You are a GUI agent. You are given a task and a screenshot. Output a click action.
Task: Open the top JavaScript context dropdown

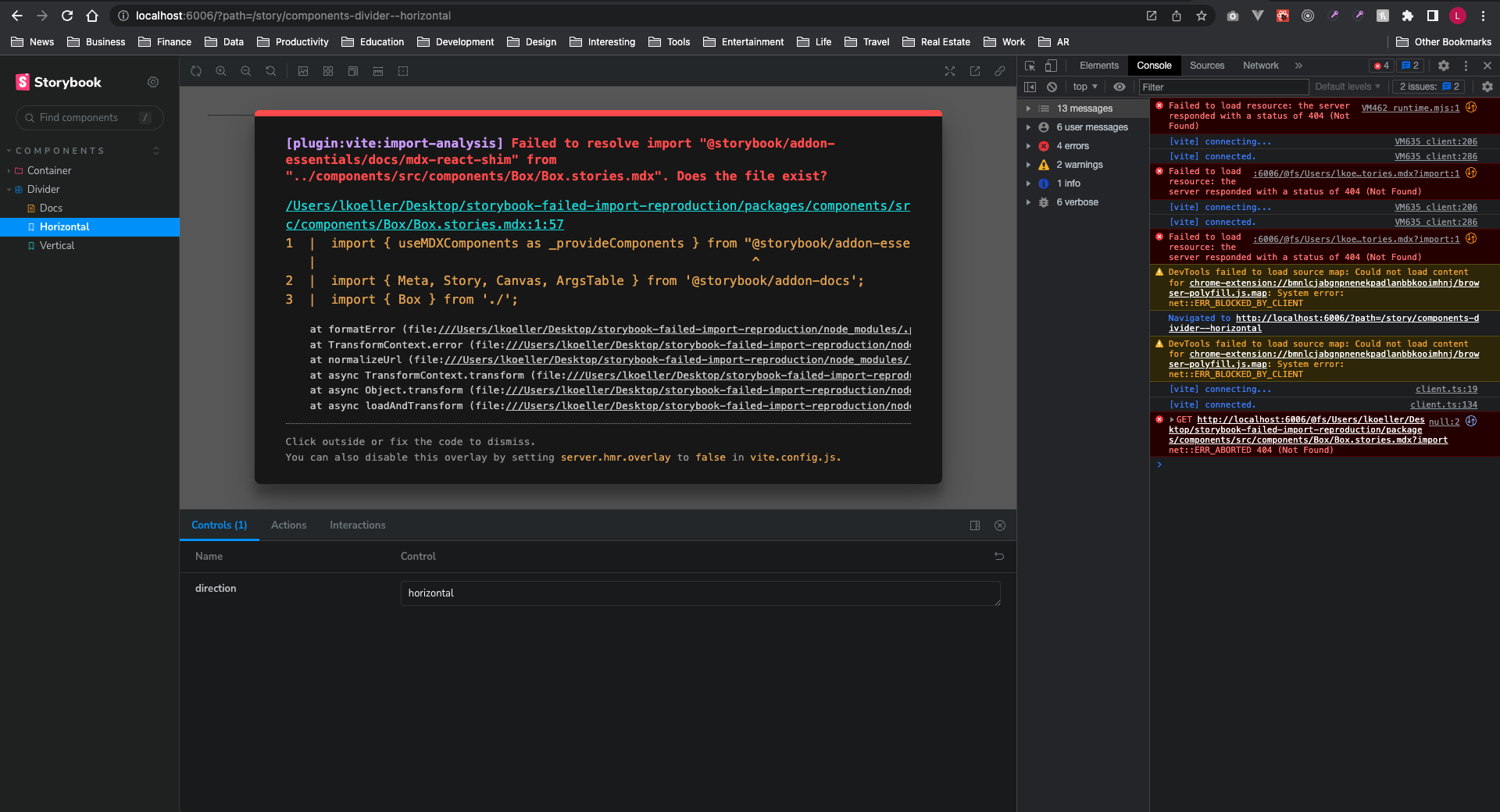click(x=1085, y=87)
